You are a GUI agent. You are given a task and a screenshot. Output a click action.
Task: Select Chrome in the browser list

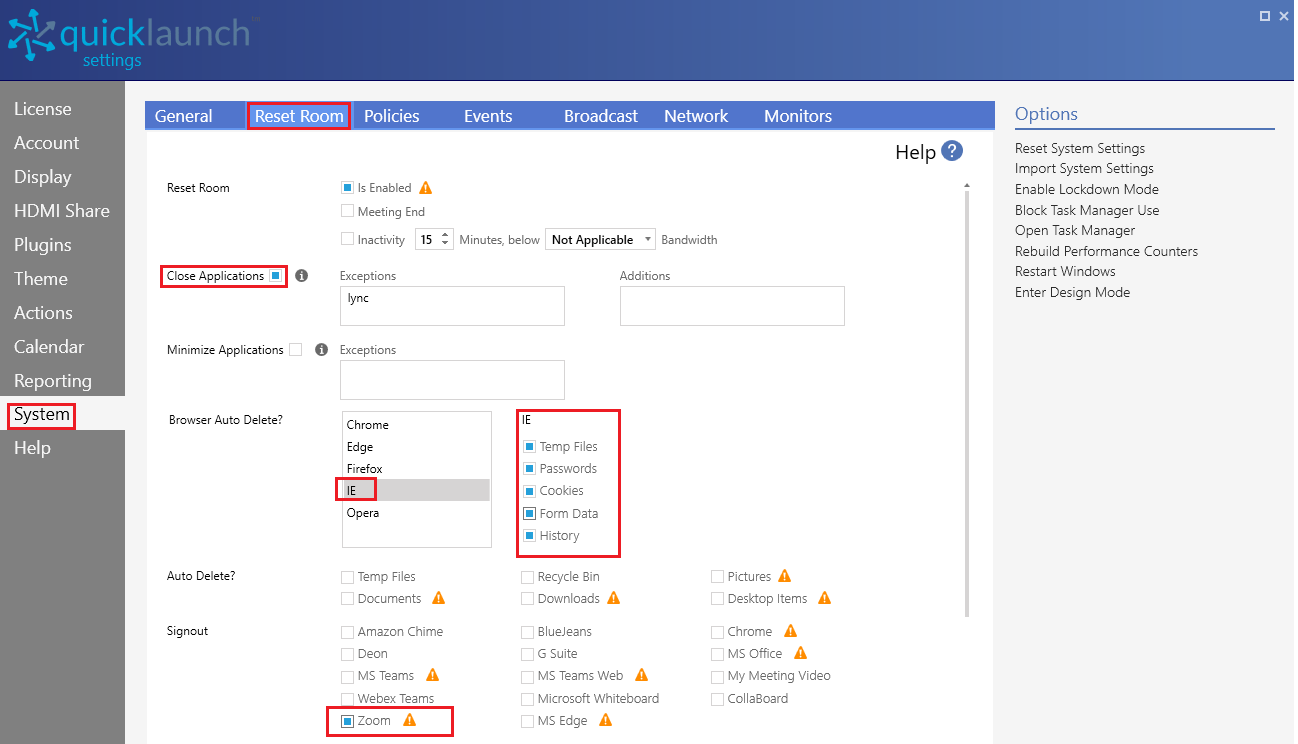pos(416,425)
